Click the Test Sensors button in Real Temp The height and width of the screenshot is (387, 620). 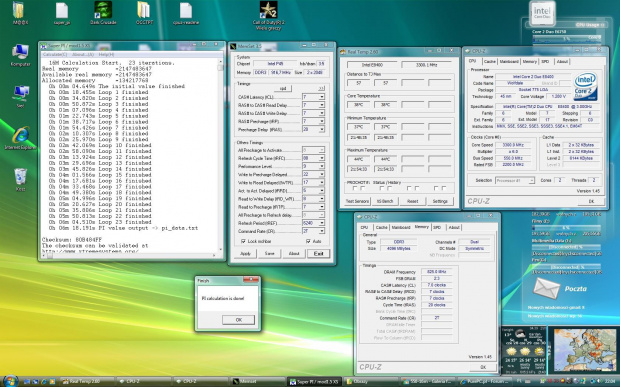point(357,201)
